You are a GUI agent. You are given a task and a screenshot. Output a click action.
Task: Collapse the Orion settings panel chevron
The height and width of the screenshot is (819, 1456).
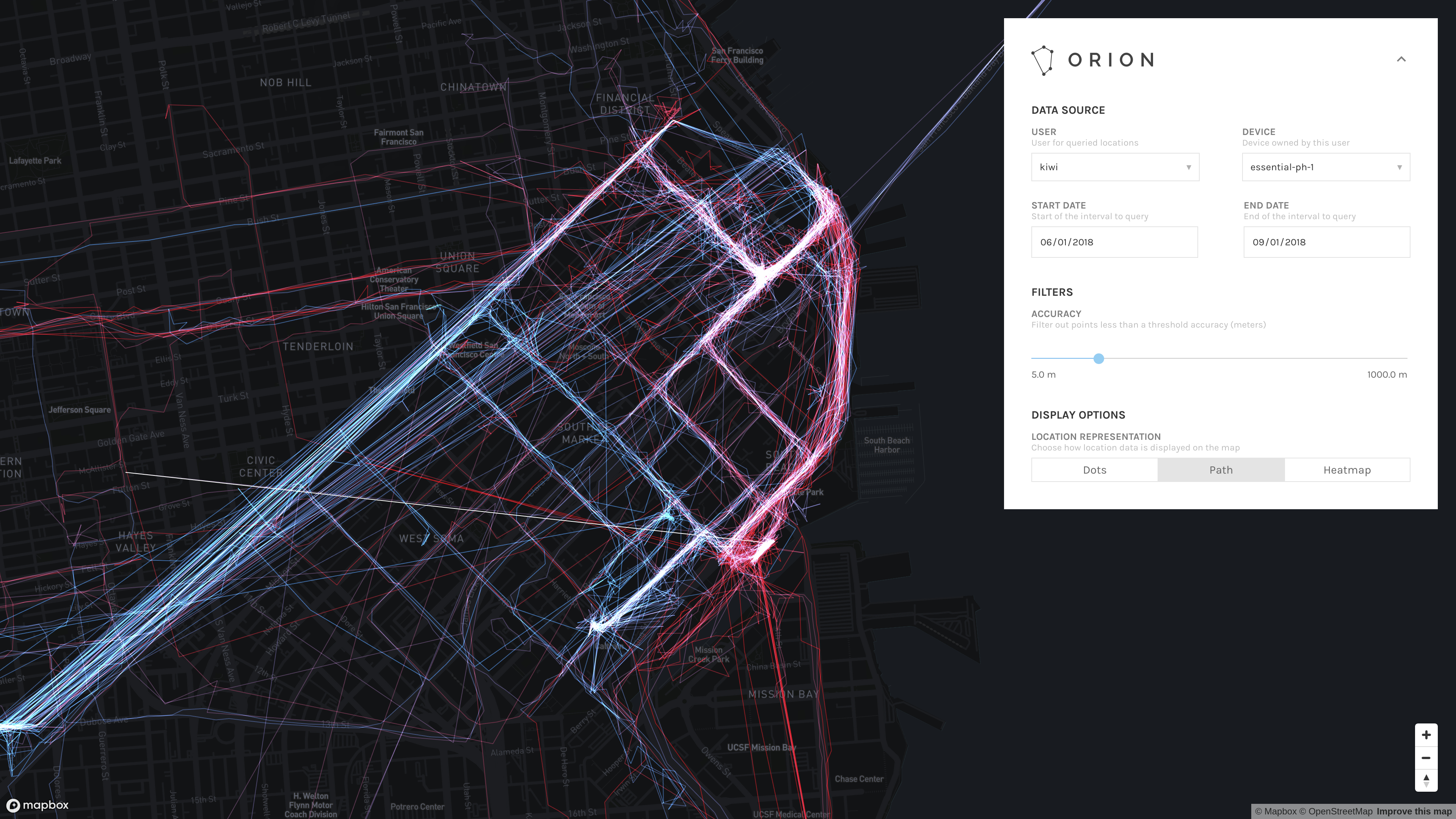point(1401,60)
